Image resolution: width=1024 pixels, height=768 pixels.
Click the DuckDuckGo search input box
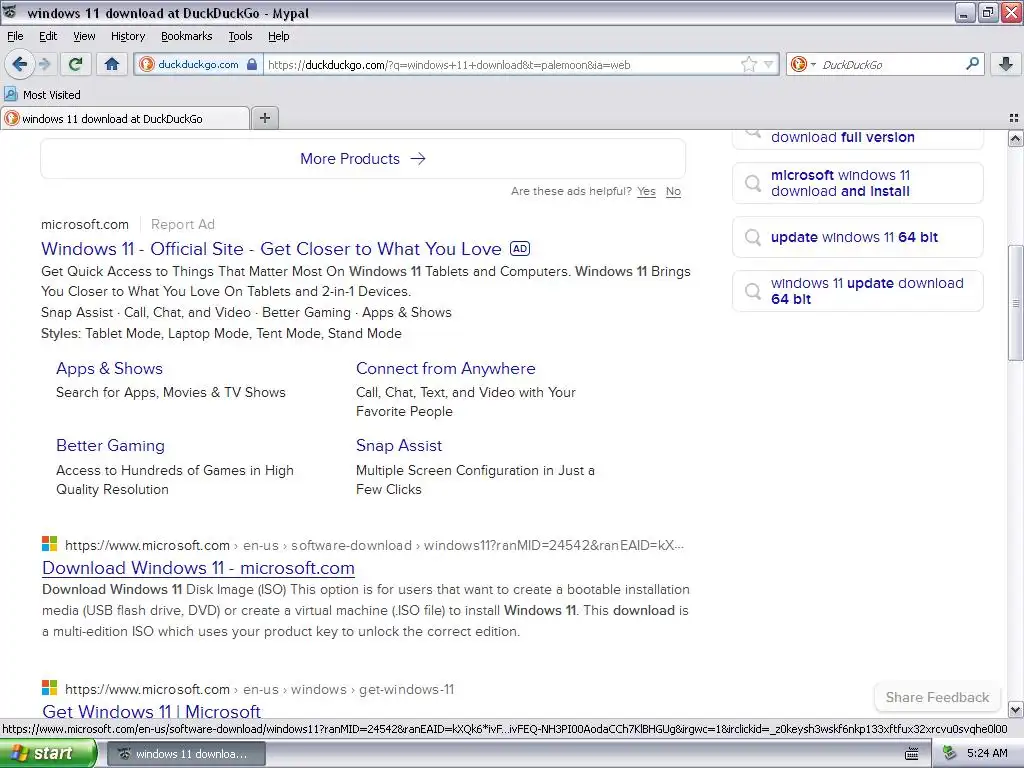(891, 65)
